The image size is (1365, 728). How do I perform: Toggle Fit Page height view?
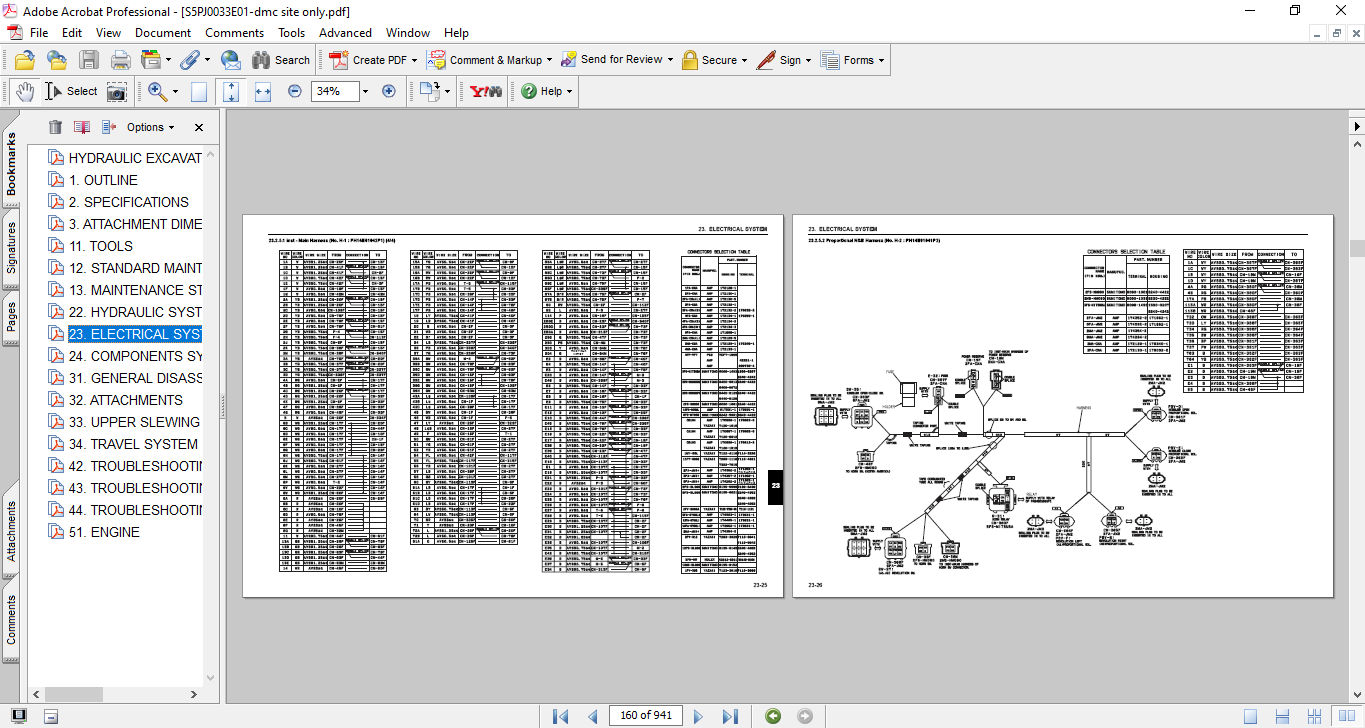click(x=231, y=91)
